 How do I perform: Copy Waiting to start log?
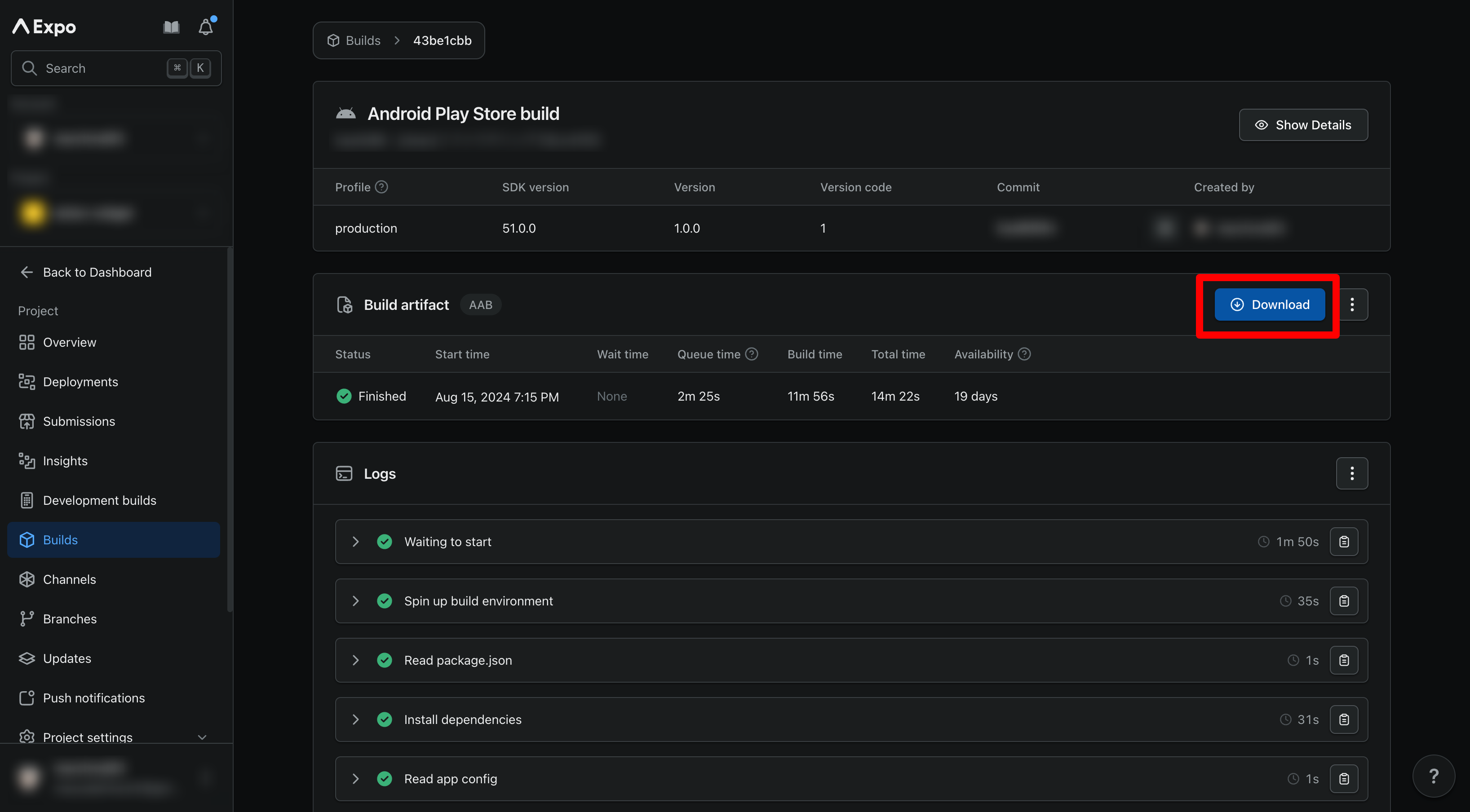(x=1344, y=542)
